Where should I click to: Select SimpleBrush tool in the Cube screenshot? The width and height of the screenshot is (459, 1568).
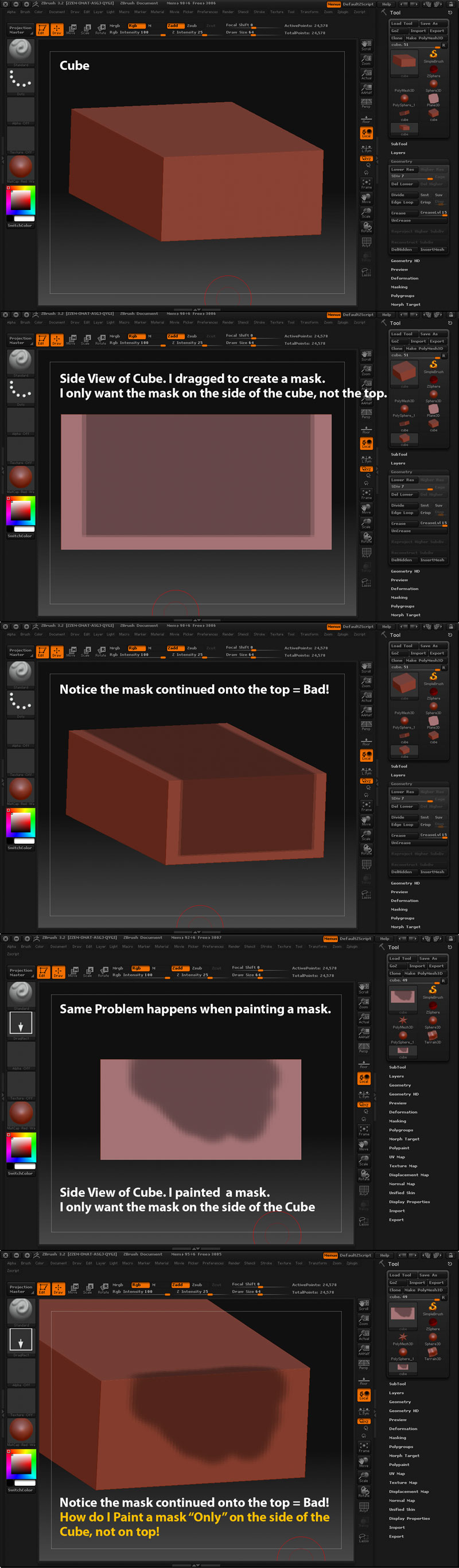coord(433,56)
